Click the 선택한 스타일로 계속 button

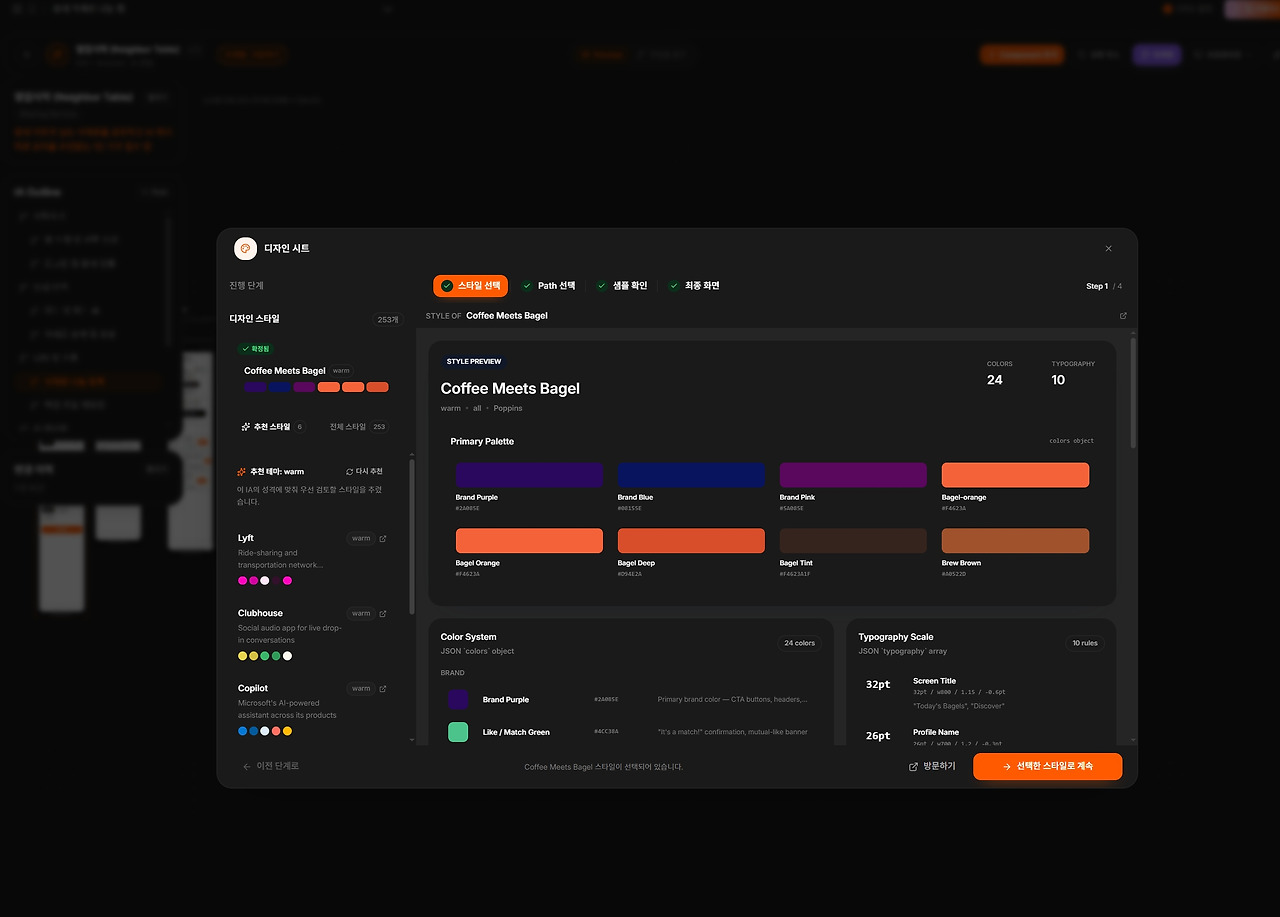[x=1047, y=767]
